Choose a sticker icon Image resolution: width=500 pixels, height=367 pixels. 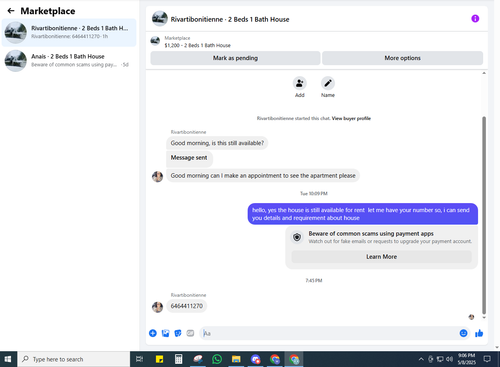pyautogui.click(x=178, y=333)
